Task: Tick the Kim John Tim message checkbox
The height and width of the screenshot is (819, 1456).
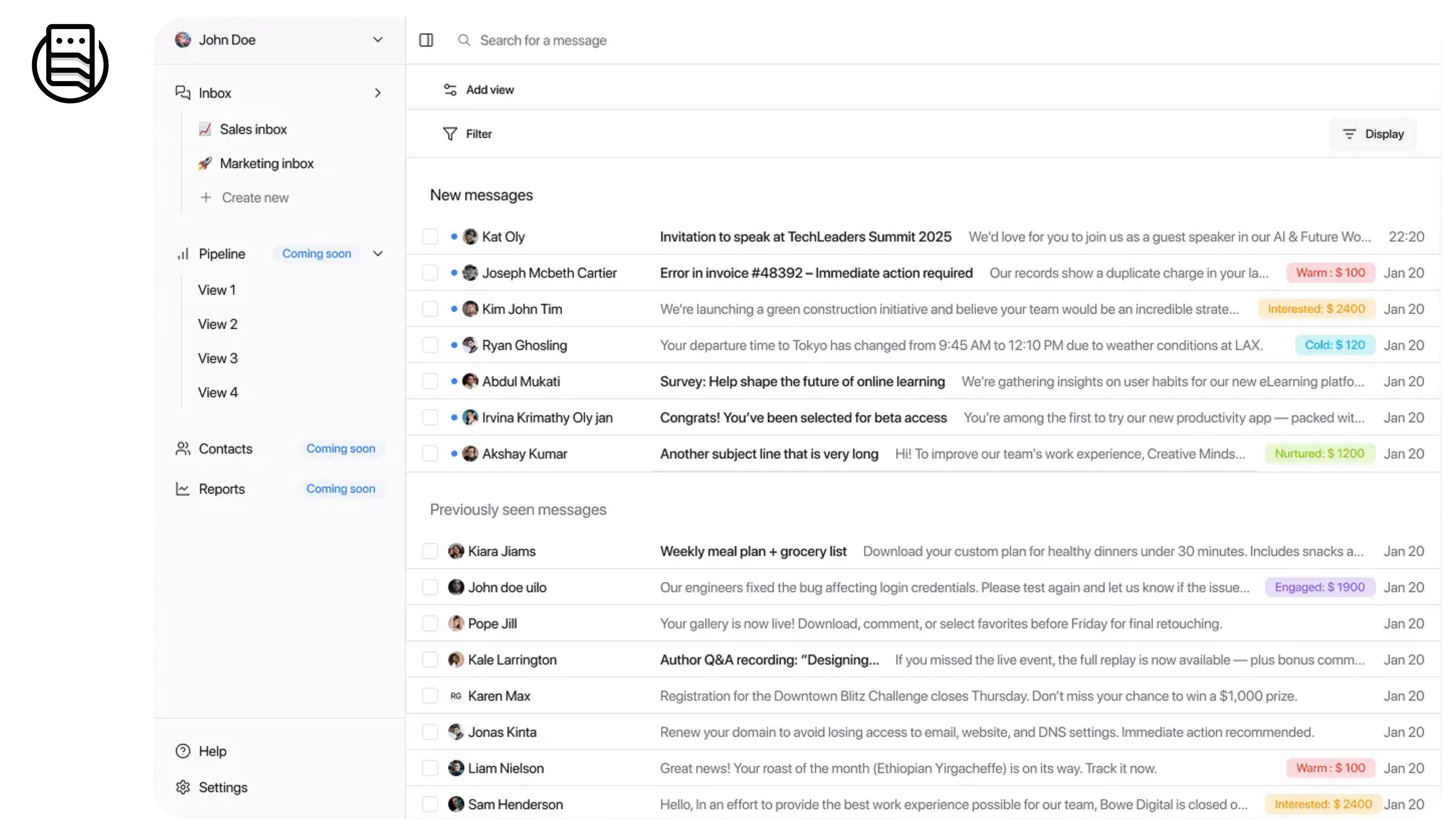Action: (x=430, y=309)
